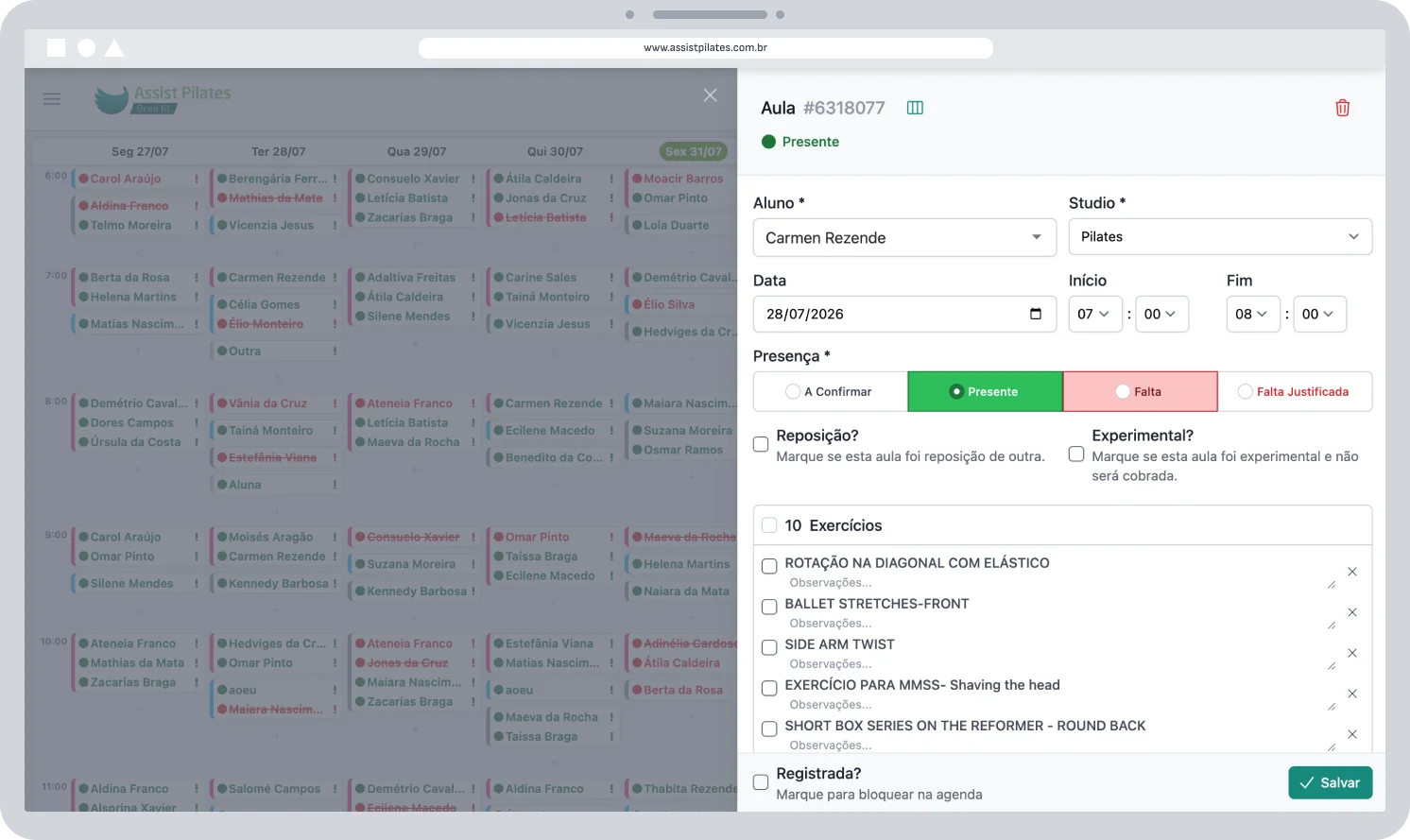Check BALLET STRETCHES-FRONT exercise
Viewport: 1410px width, 840px height.
pyautogui.click(x=769, y=607)
